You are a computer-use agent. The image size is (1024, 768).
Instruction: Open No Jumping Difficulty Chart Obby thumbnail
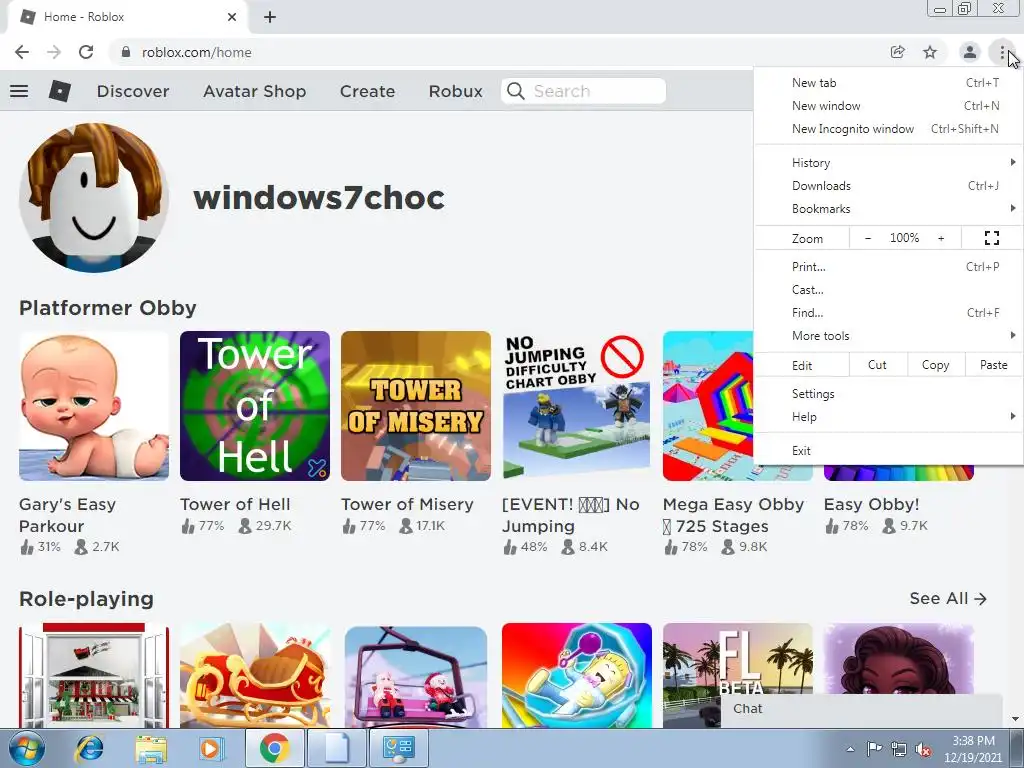tap(577, 406)
